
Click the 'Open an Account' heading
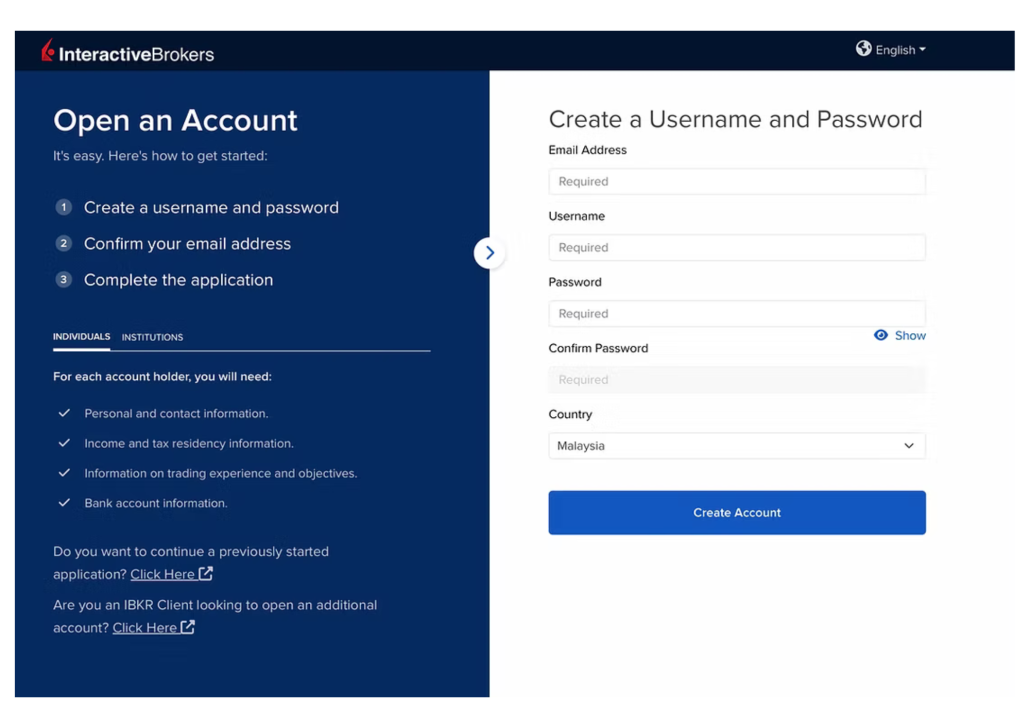175,121
